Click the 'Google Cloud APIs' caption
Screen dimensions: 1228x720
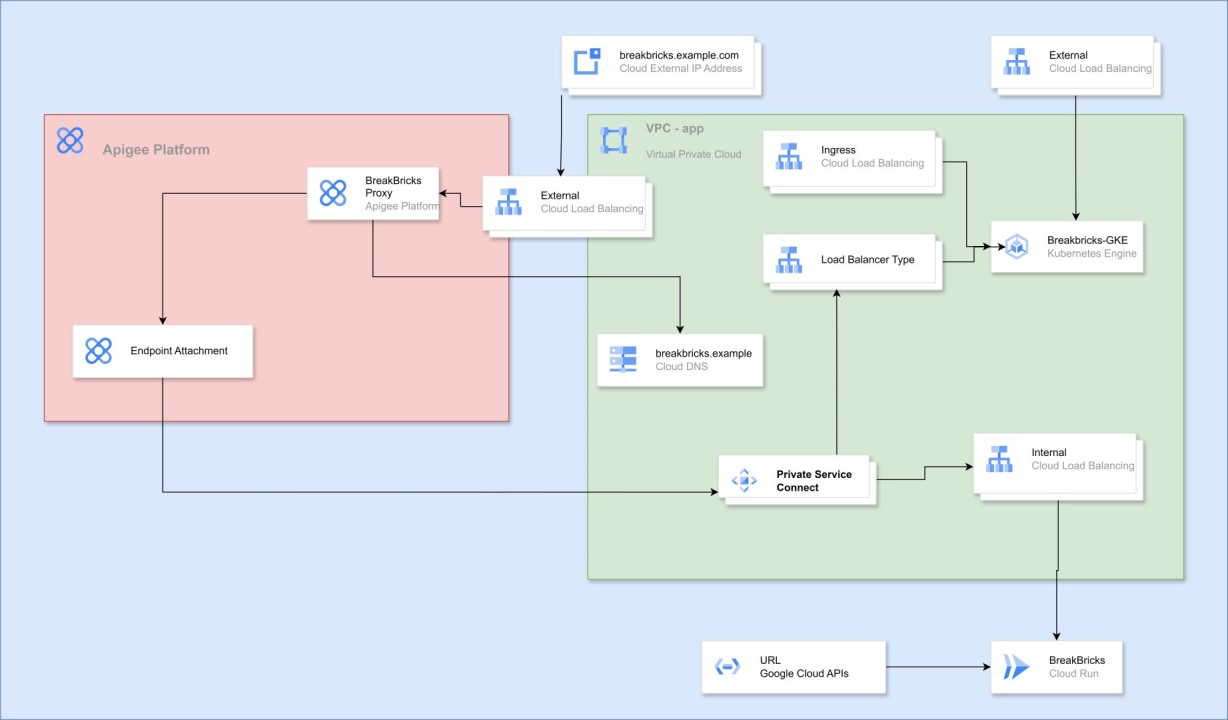[804, 674]
